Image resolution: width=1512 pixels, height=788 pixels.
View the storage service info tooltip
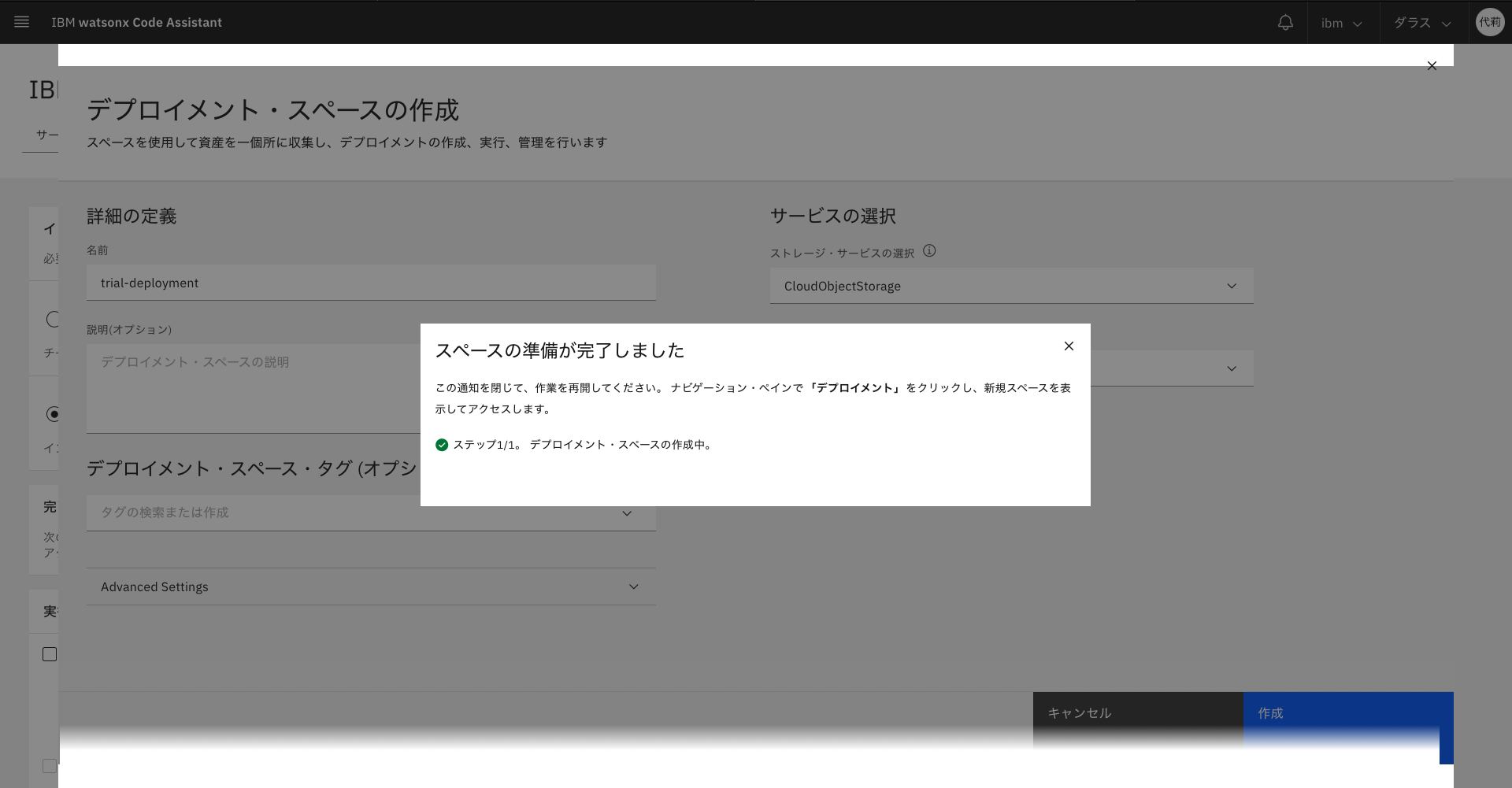(x=930, y=251)
